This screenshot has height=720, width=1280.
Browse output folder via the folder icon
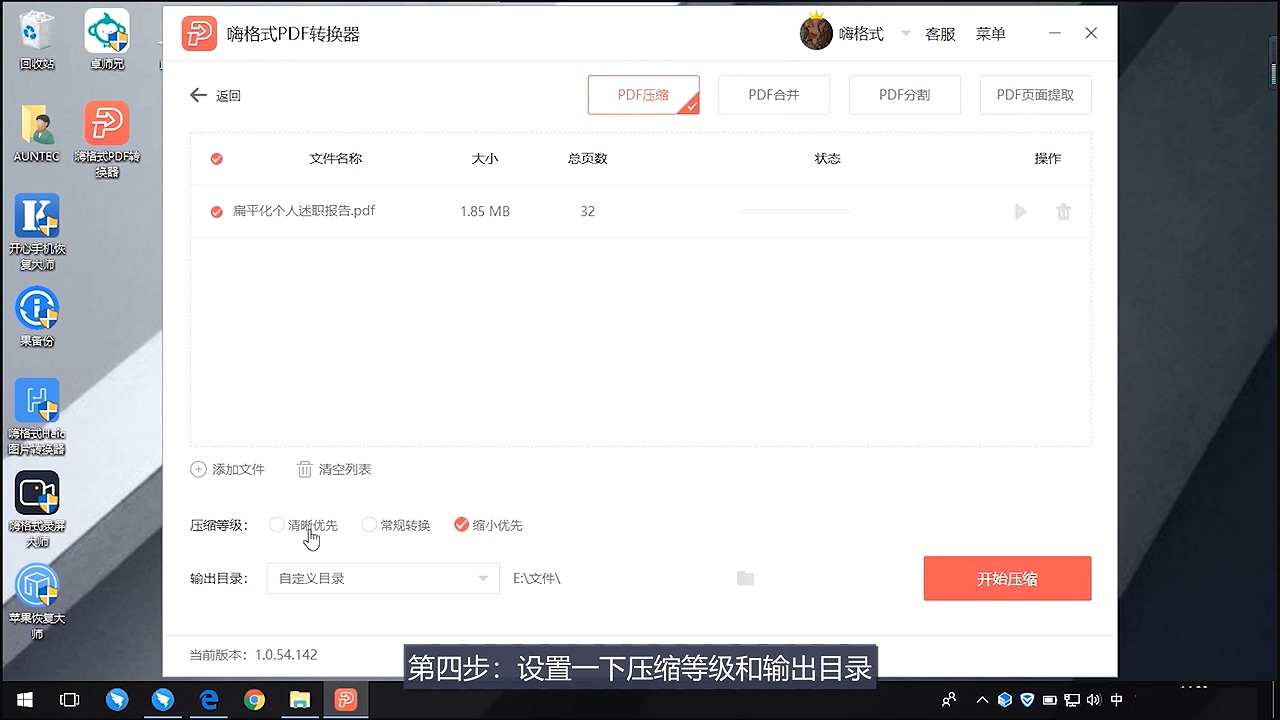744,578
